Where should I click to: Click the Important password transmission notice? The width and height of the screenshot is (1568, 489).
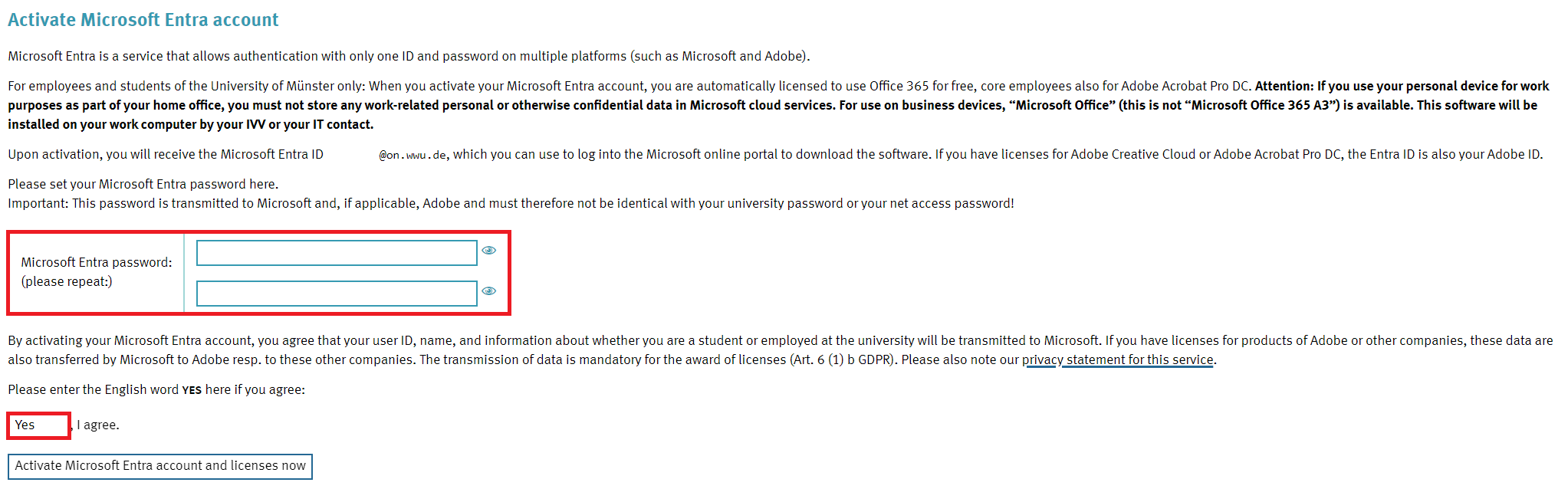(x=511, y=203)
